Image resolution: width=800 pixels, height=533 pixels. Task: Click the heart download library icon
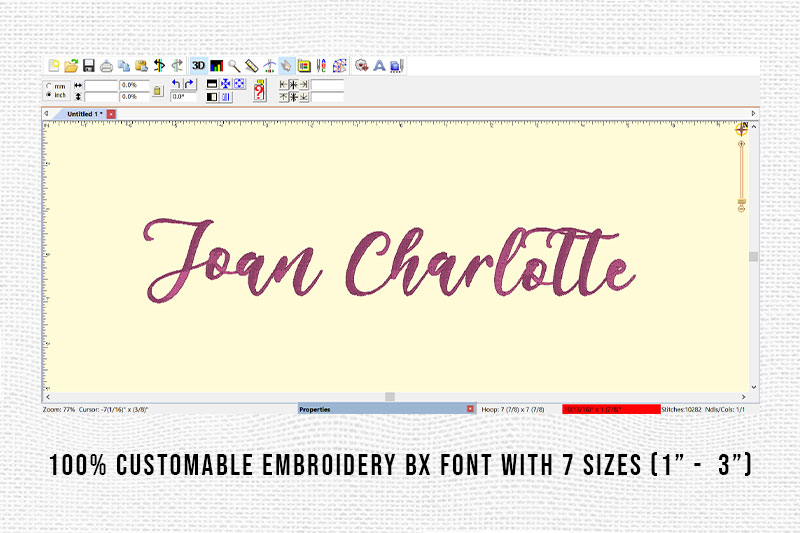point(362,66)
